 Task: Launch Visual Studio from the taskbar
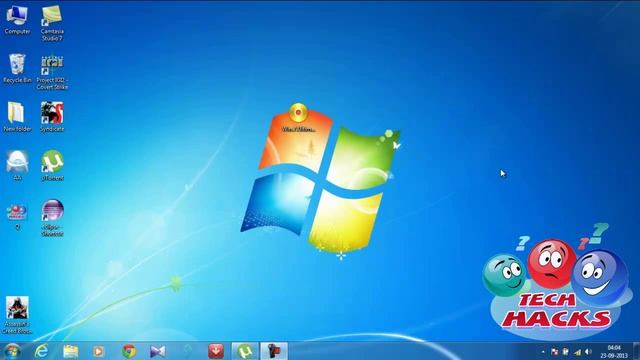click(158, 351)
